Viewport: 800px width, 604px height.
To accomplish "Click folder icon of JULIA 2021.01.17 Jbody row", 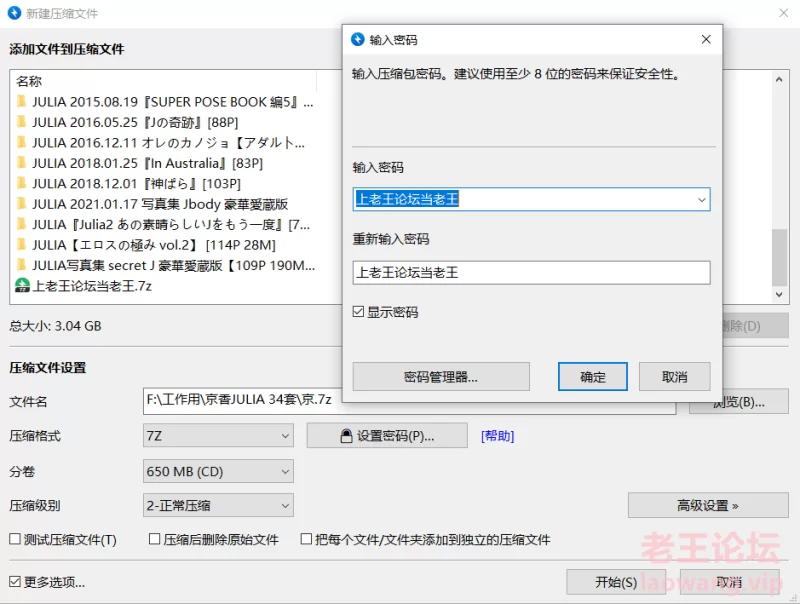I will click(x=21, y=204).
